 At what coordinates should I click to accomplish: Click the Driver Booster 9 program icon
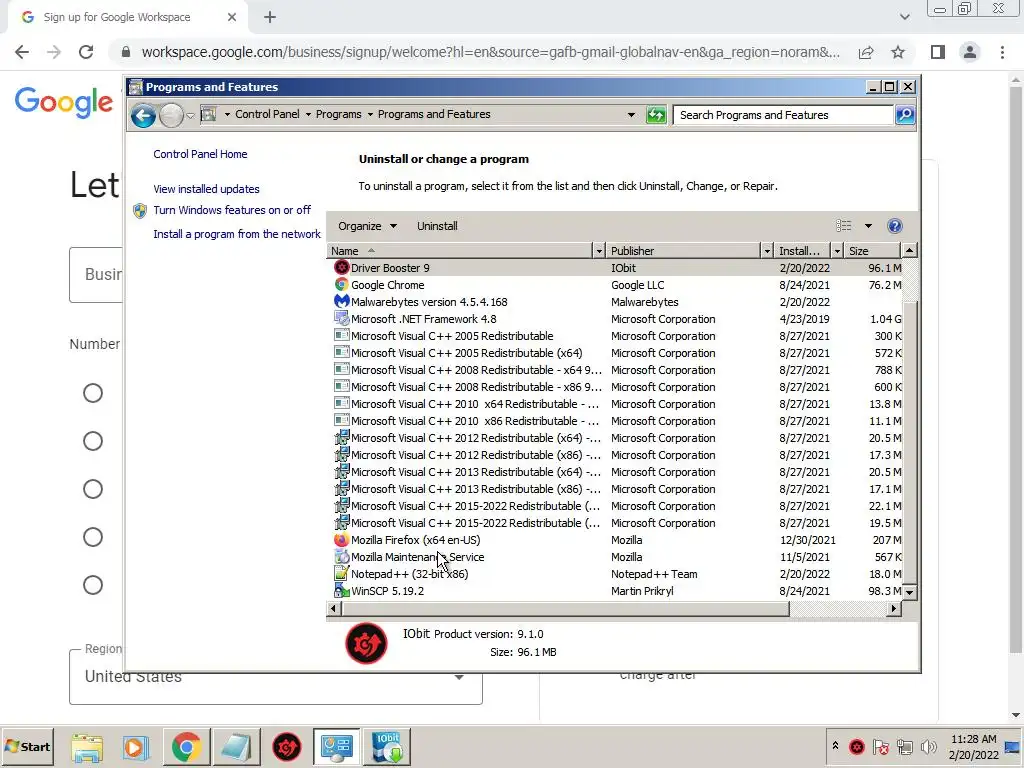coord(341,268)
